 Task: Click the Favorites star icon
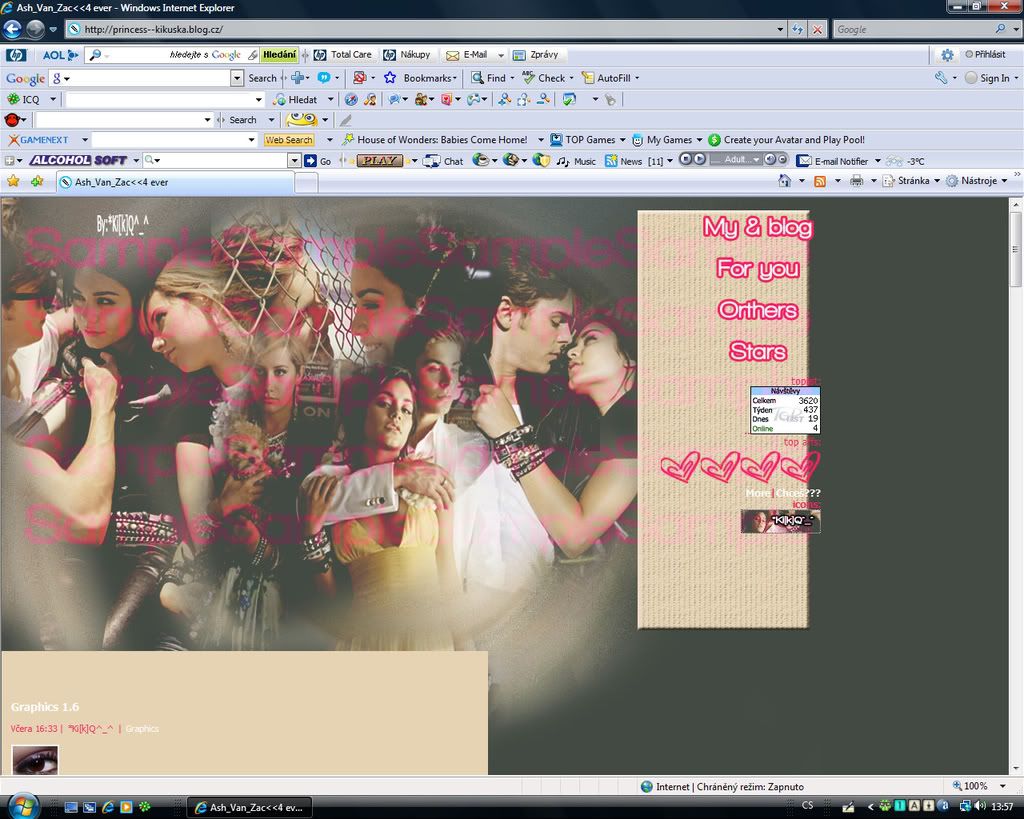coord(13,181)
